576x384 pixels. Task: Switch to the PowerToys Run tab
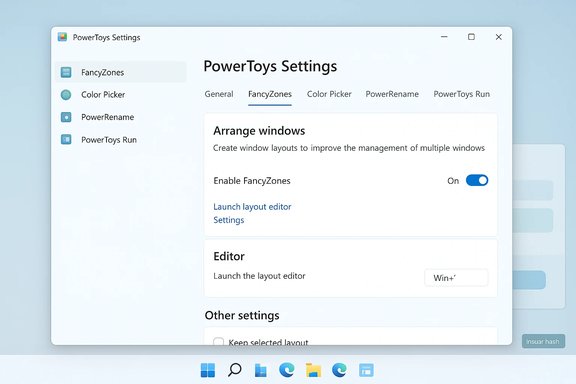point(461,94)
